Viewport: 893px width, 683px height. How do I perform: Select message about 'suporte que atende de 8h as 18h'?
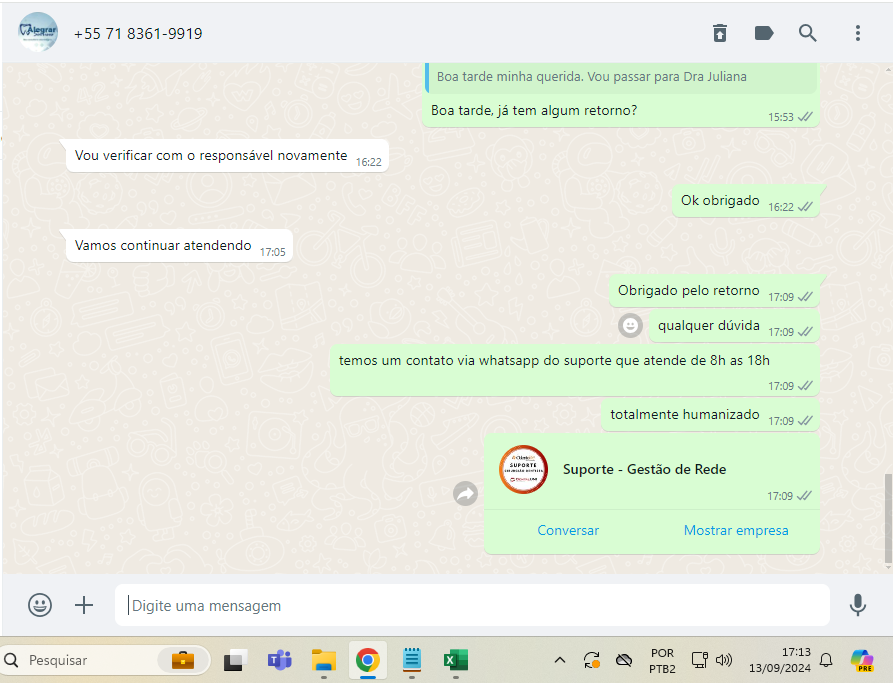coord(554,361)
